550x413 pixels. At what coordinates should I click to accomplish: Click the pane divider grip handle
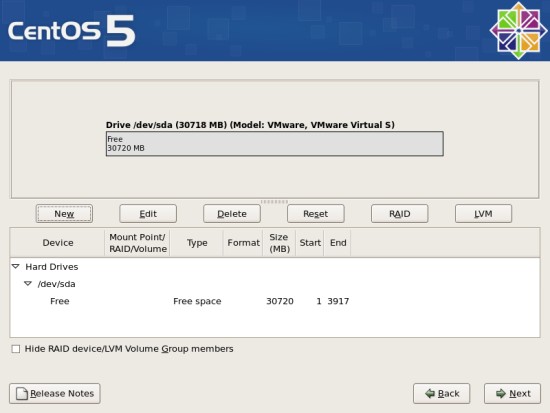click(x=274, y=202)
